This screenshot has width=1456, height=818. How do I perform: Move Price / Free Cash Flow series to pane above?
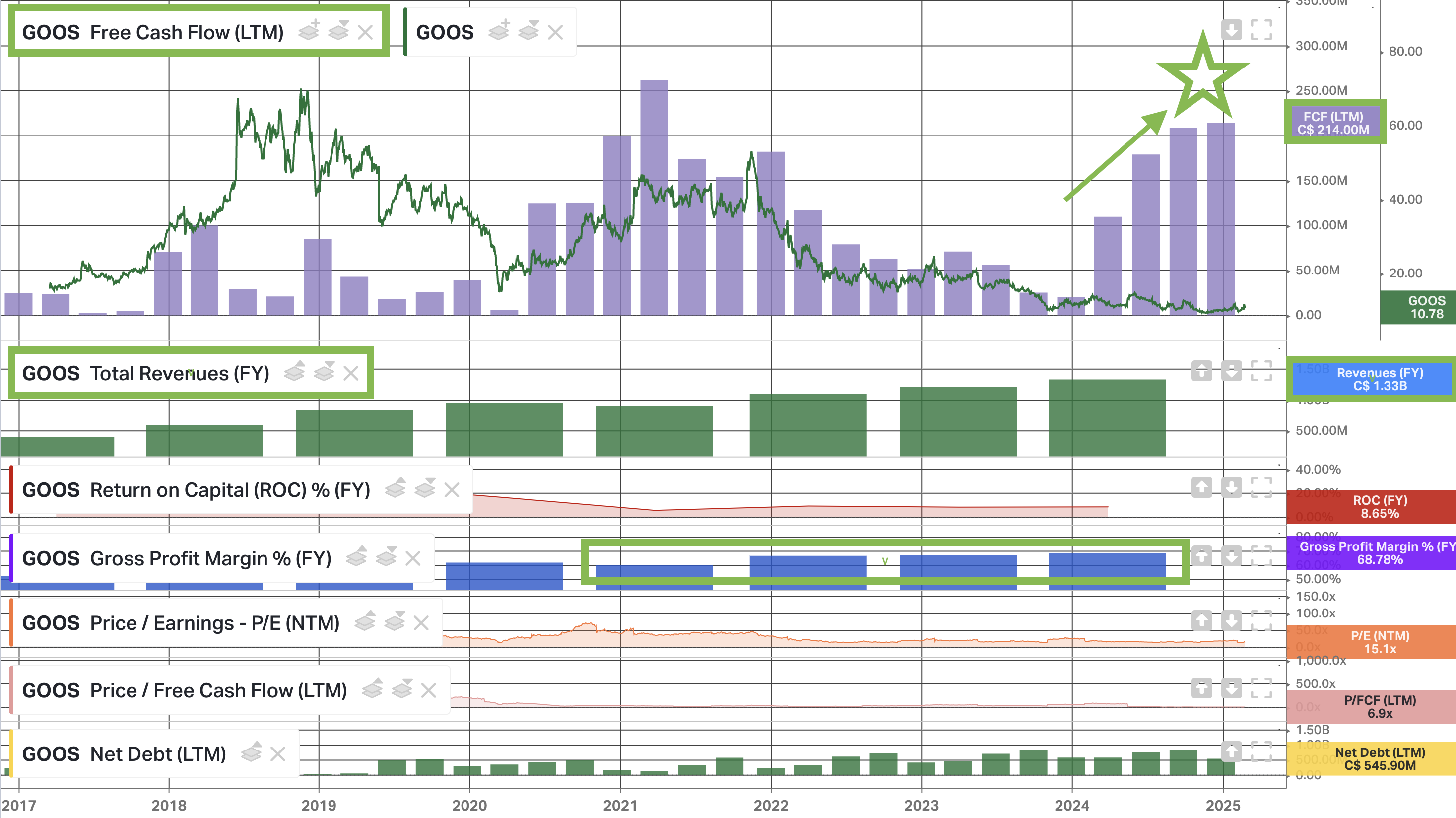point(373,688)
